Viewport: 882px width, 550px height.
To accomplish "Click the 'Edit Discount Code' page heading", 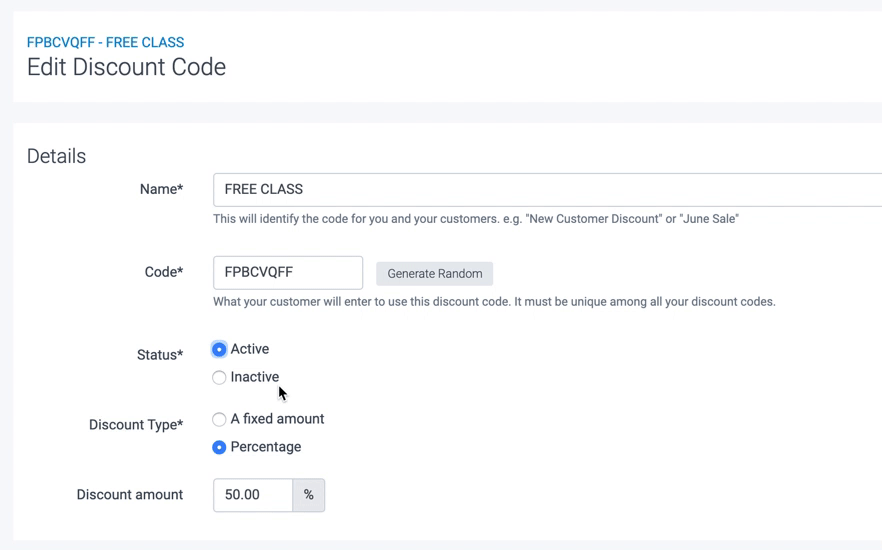I will click(126, 67).
